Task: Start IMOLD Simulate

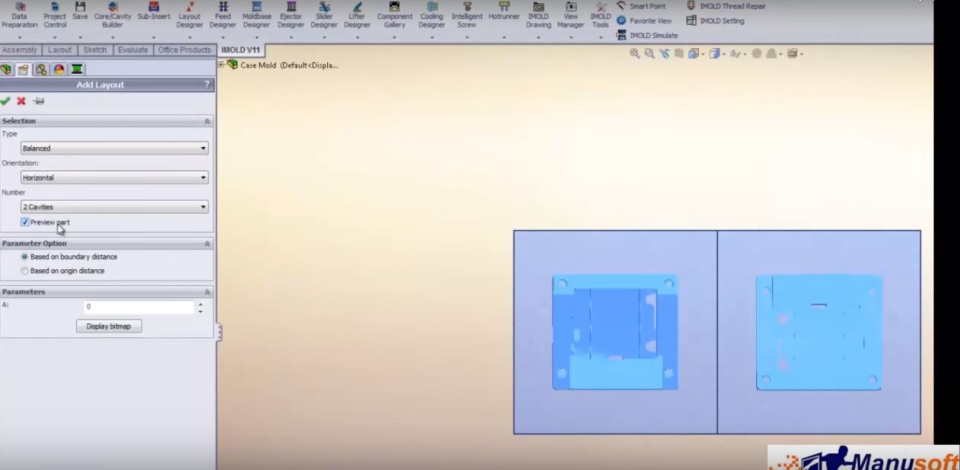Action: (647, 35)
